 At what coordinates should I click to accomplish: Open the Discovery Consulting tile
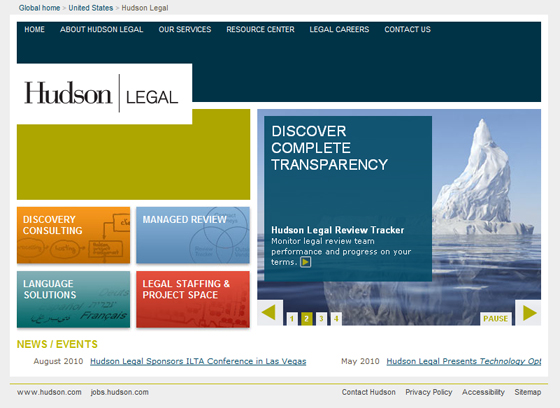74,235
